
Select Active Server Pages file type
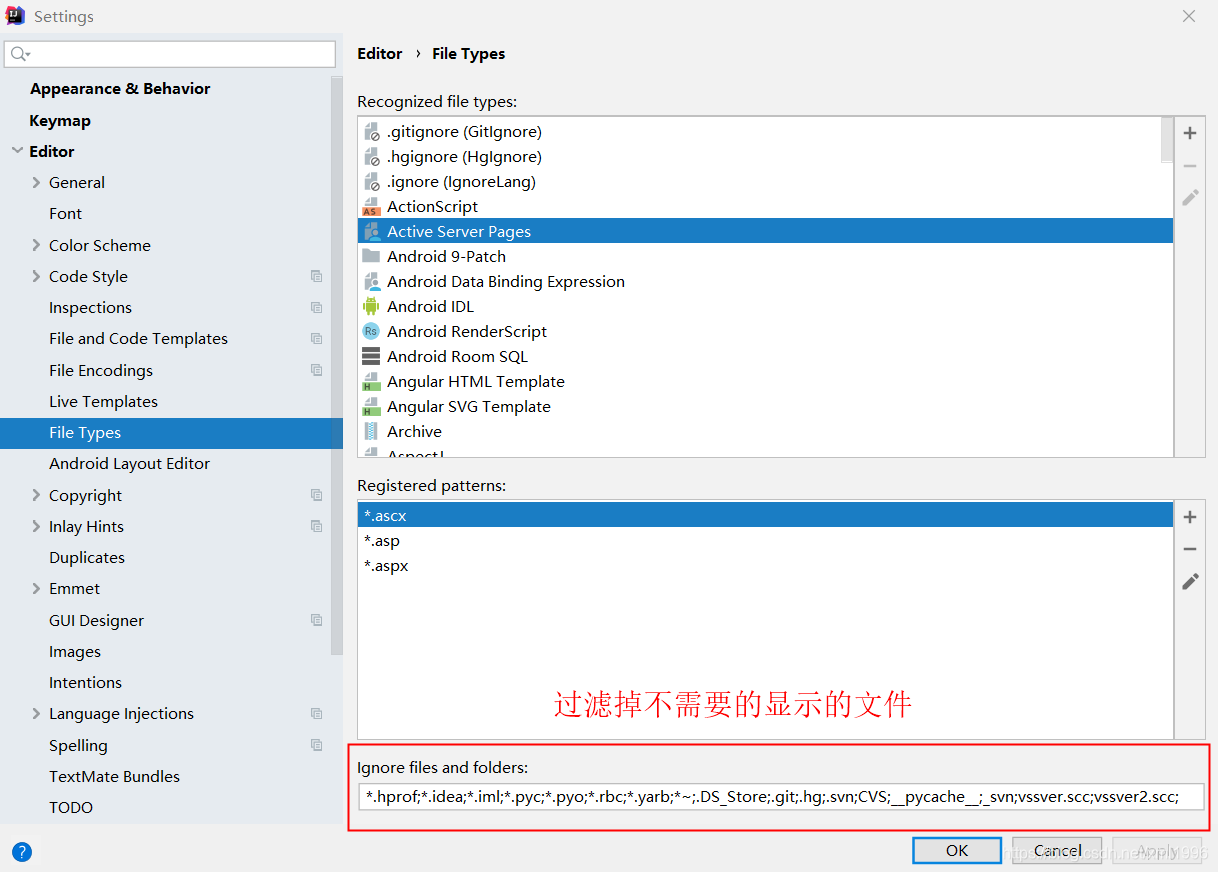click(x=765, y=231)
